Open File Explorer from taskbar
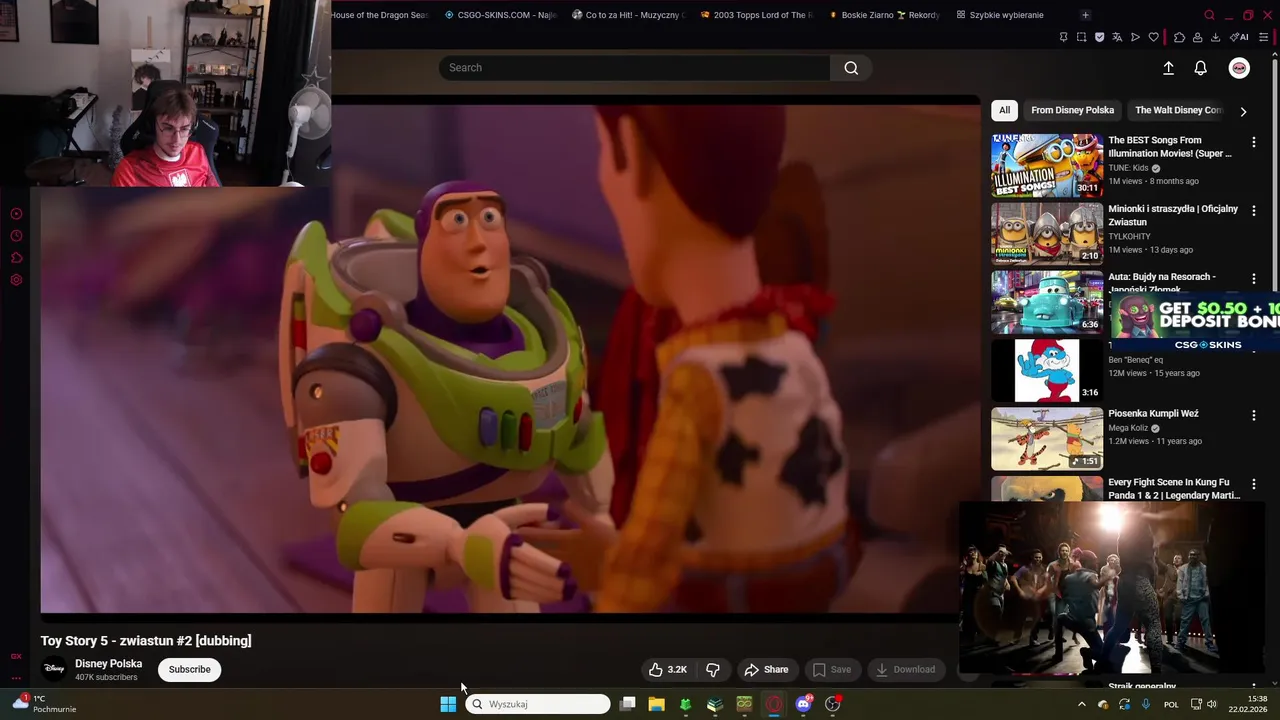 (656, 704)
